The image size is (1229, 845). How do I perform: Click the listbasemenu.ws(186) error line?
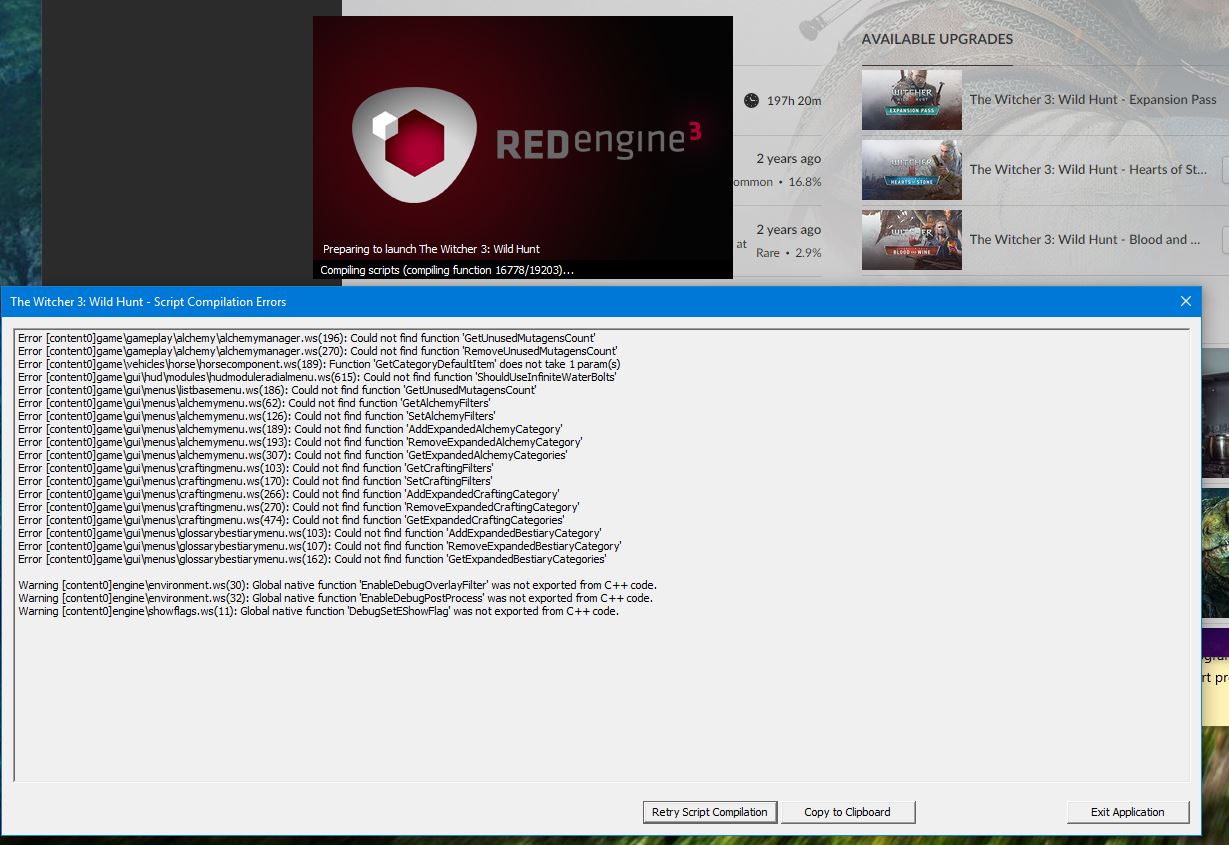coord(277,390)
